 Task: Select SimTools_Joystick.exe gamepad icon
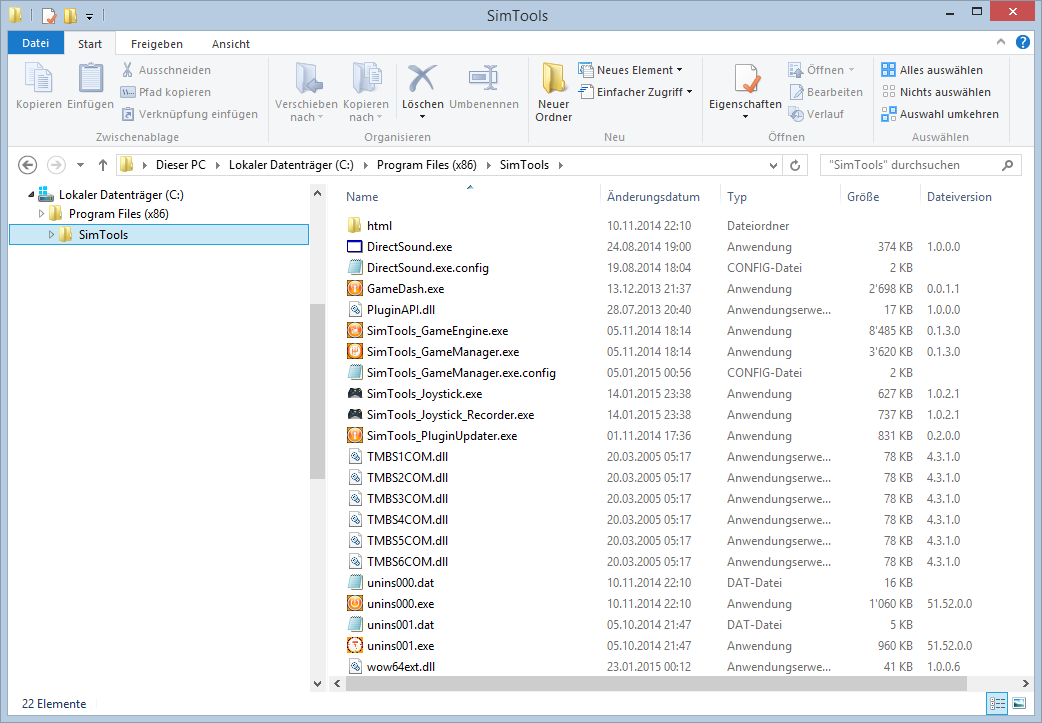[x=355, y=393]
